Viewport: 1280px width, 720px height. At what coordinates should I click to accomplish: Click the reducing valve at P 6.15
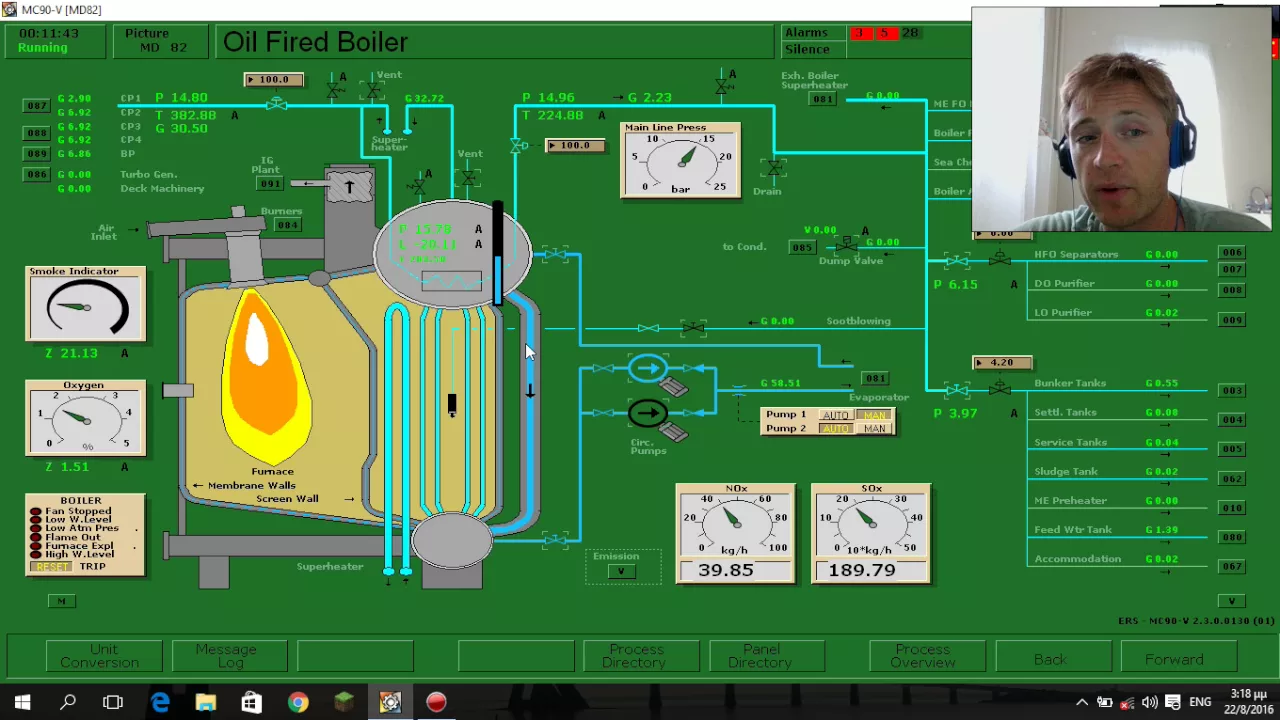click(x=957, y=262)
